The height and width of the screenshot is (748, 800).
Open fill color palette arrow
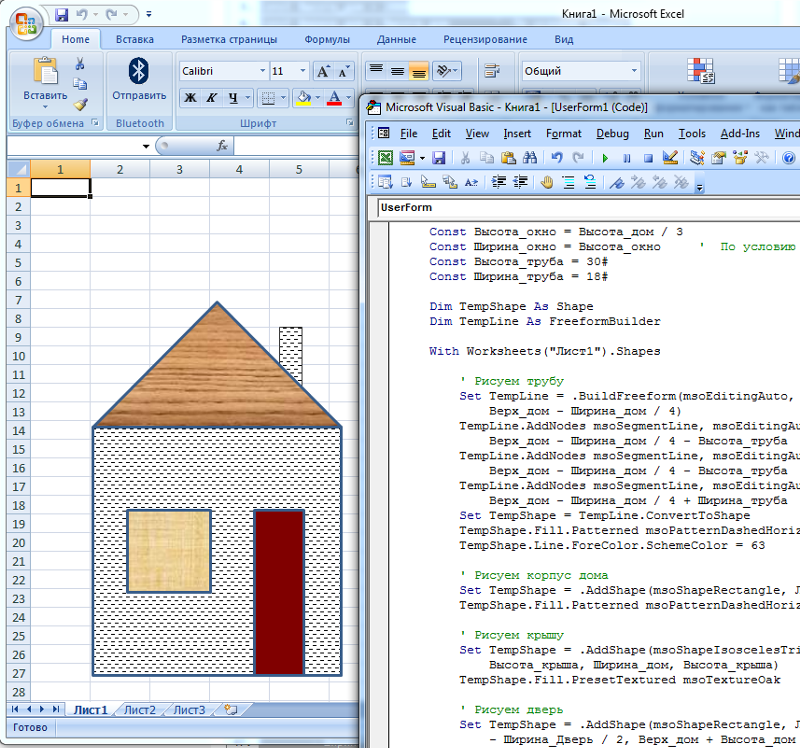point(318,97)
